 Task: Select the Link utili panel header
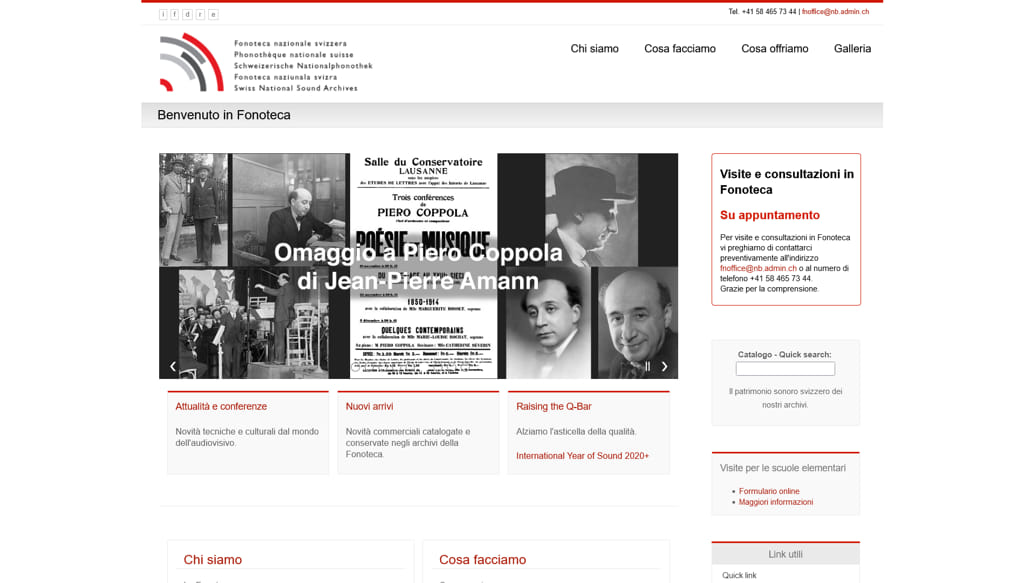tap(786, 554)
